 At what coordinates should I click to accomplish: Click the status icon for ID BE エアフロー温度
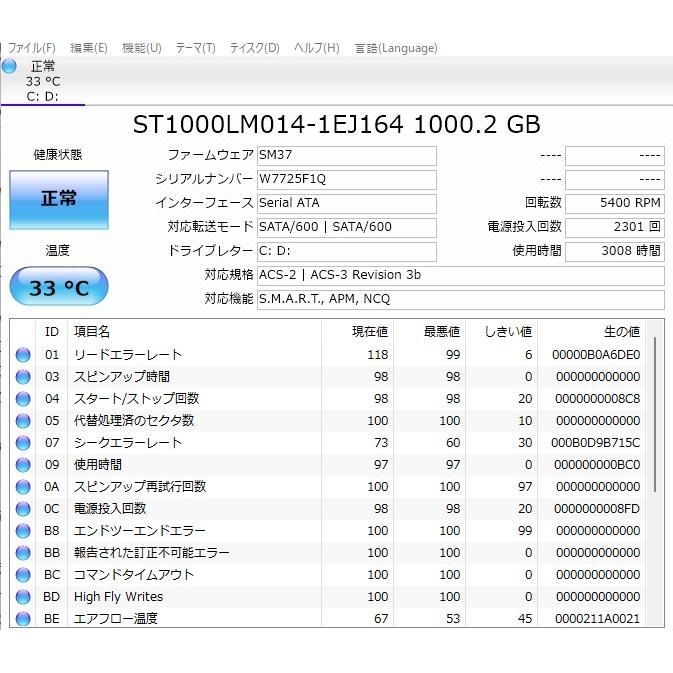[x=23, y=618]
